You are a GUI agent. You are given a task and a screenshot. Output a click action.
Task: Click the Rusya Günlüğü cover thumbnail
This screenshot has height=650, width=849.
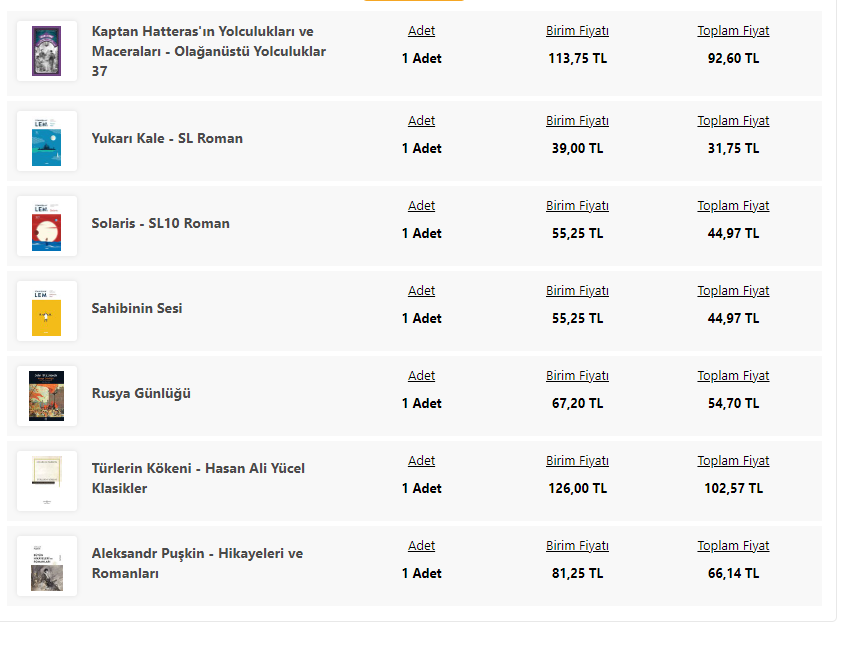click(x=47, y=396)
